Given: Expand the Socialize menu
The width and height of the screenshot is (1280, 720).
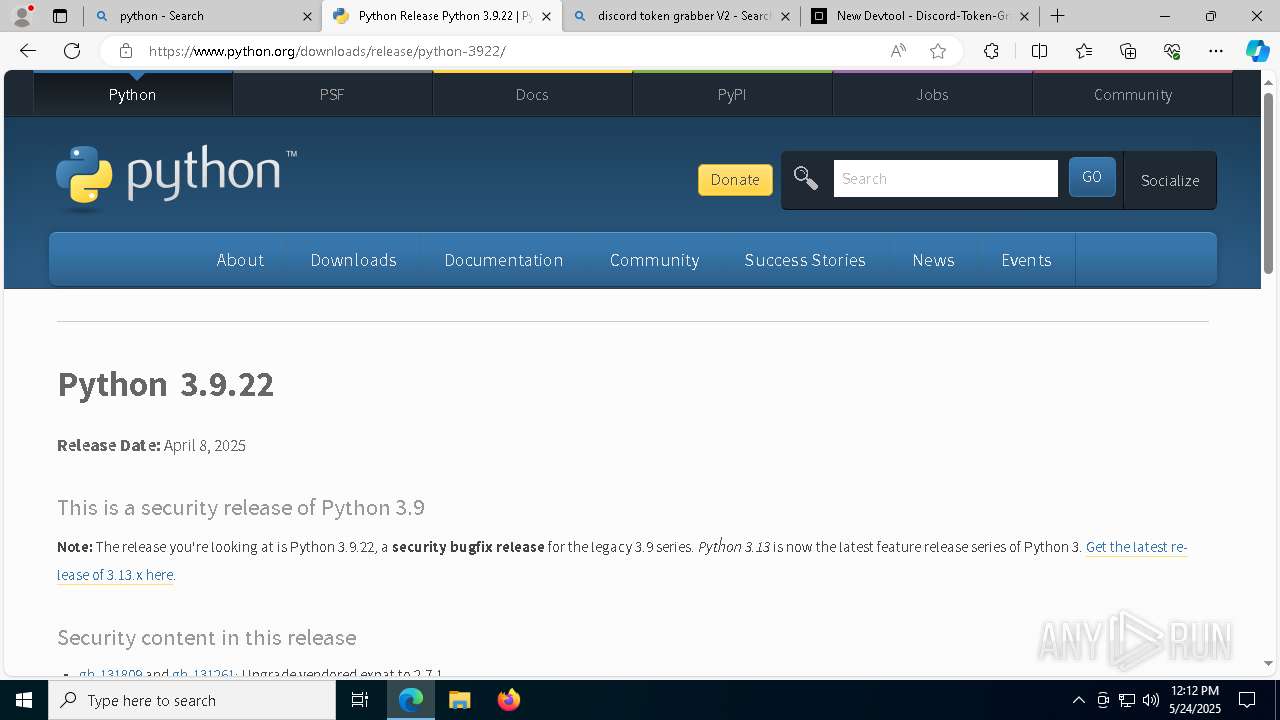Looking at the screenshot, I should coord(1170,180).
